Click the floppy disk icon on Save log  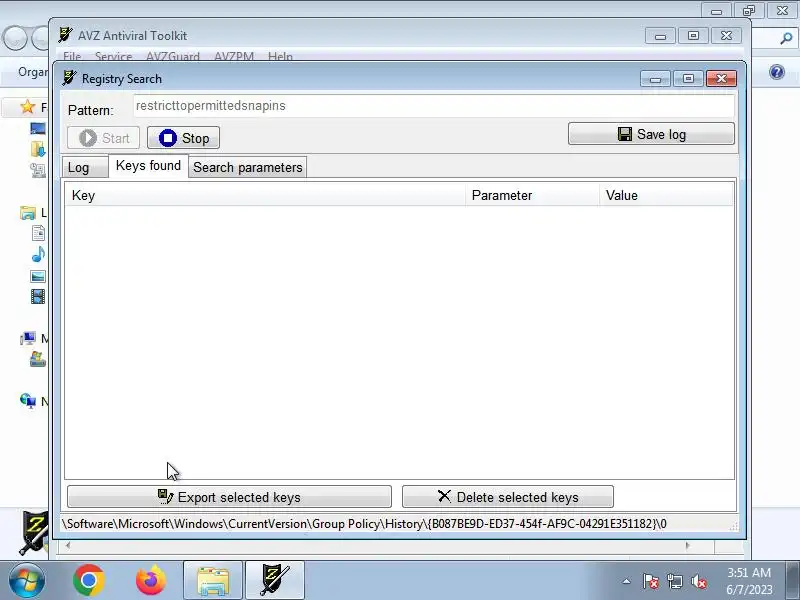click(x=624, y=134)
